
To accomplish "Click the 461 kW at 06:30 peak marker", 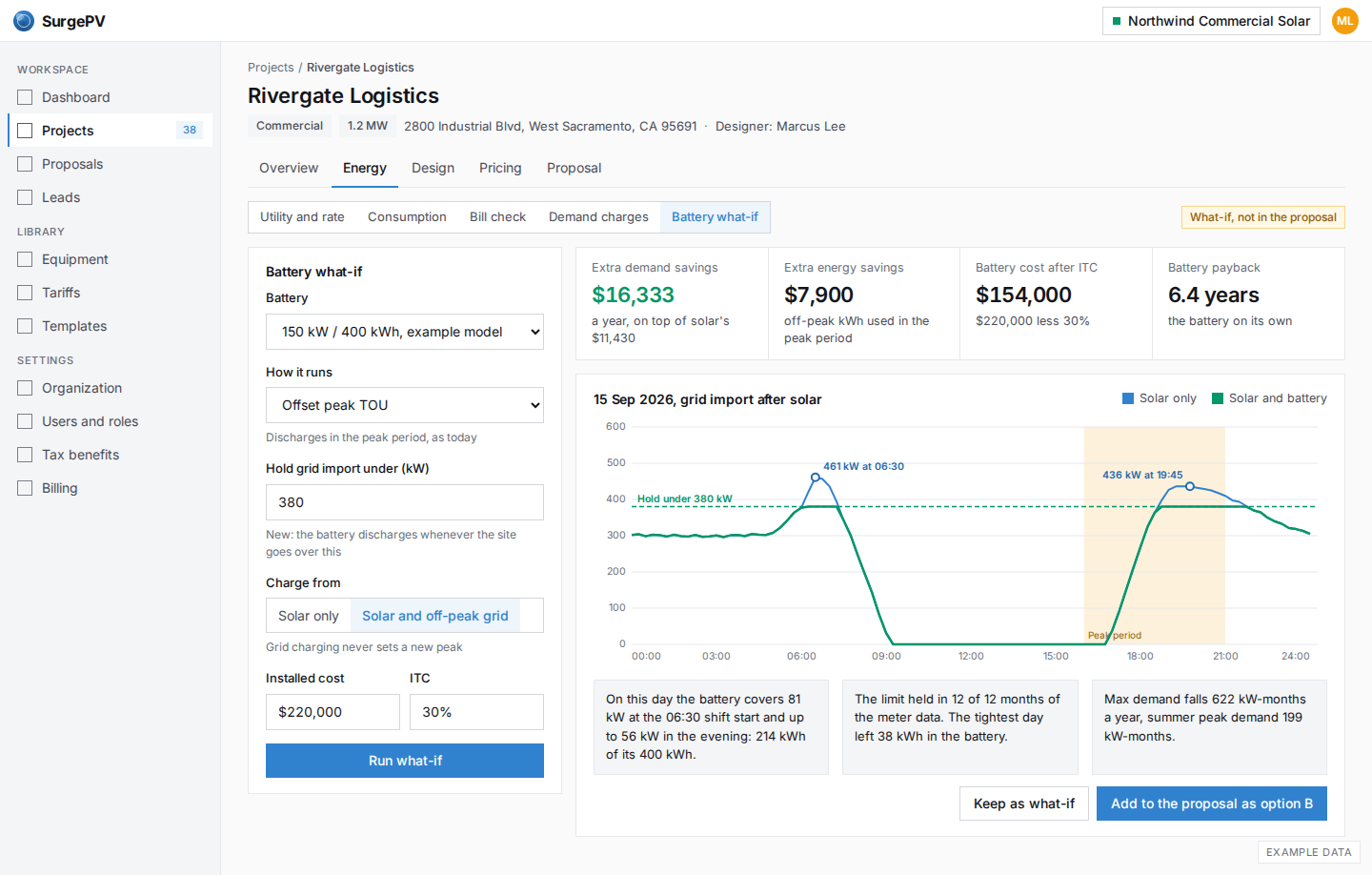I will [x=816, y=477].
